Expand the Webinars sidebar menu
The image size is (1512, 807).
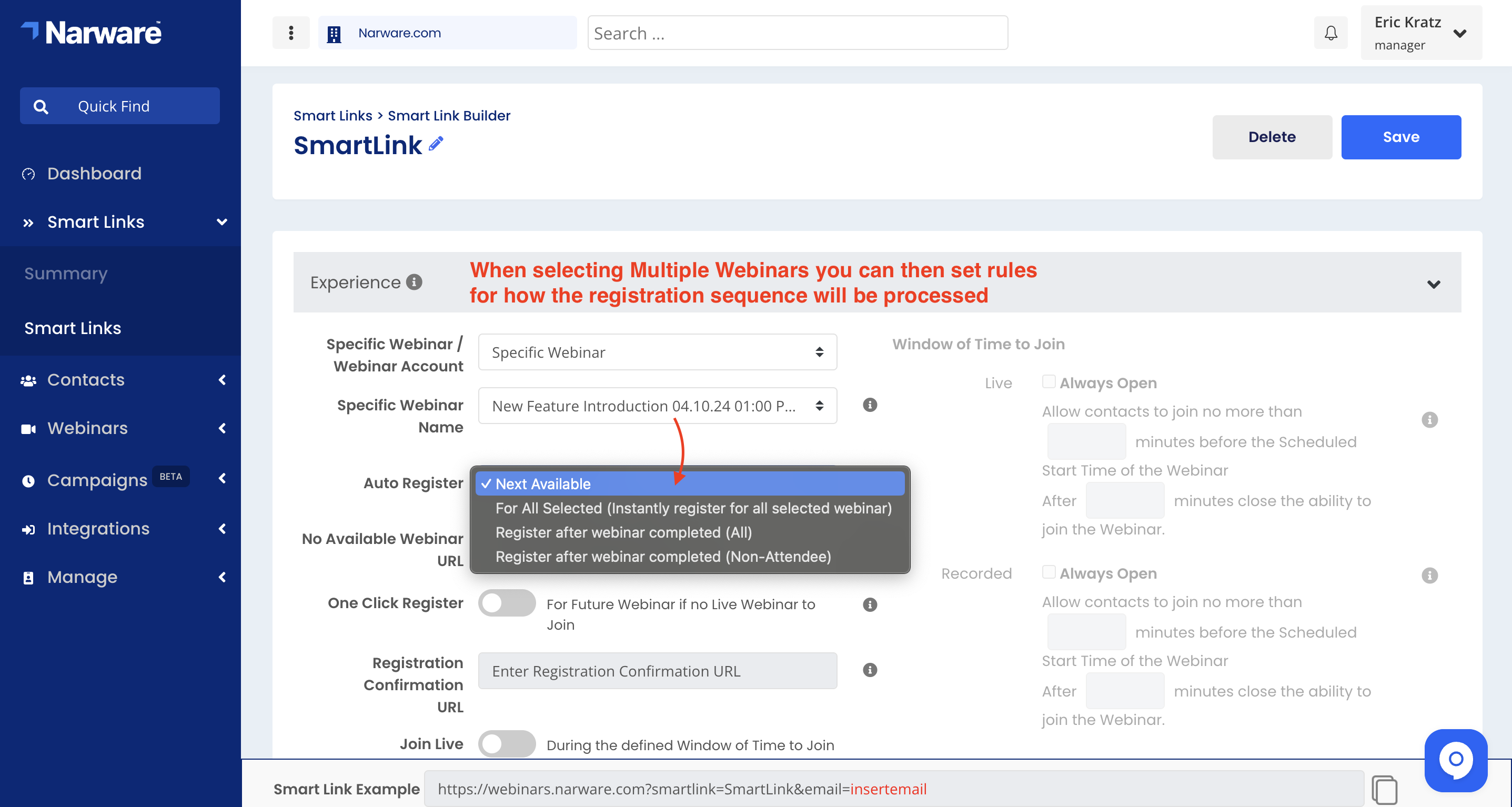222,428
